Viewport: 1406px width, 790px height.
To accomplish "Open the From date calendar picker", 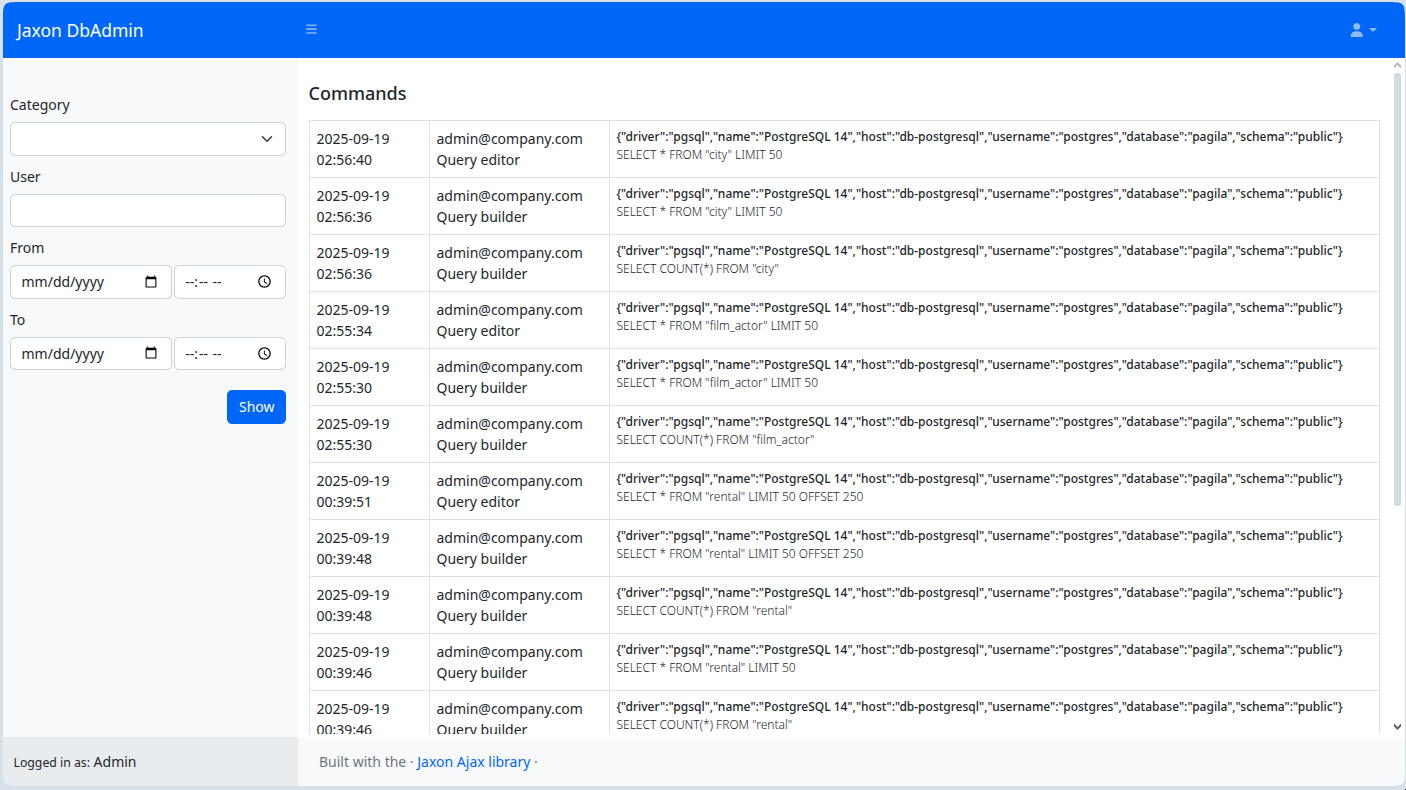I will coord(151,282).
